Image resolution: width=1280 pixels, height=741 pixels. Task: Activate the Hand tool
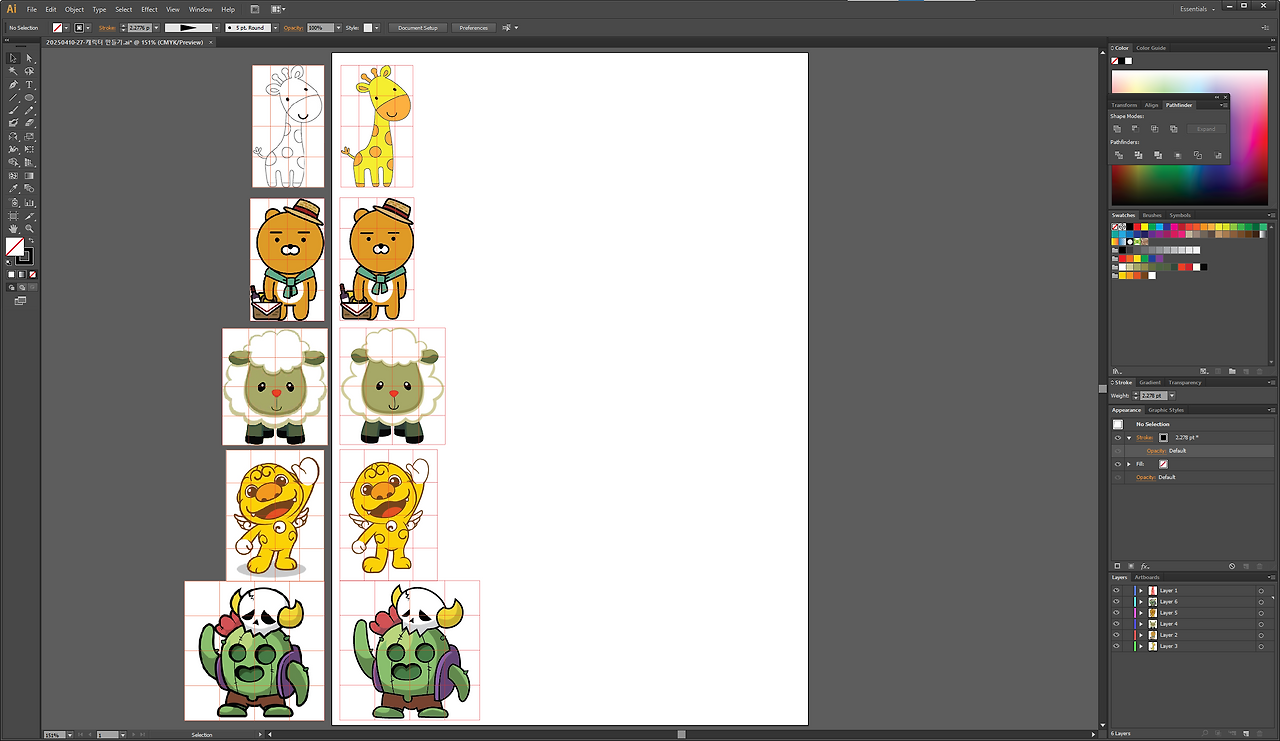coord(13,228)
